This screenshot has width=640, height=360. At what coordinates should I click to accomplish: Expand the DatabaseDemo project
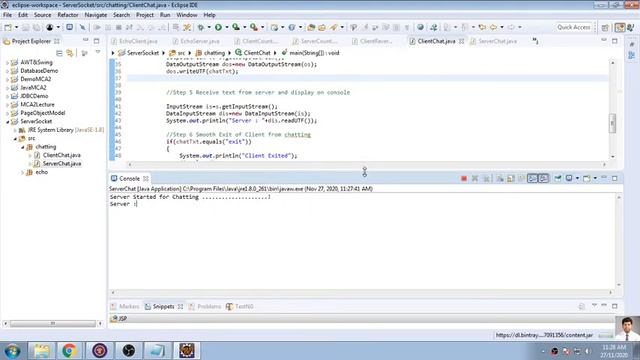7,71
